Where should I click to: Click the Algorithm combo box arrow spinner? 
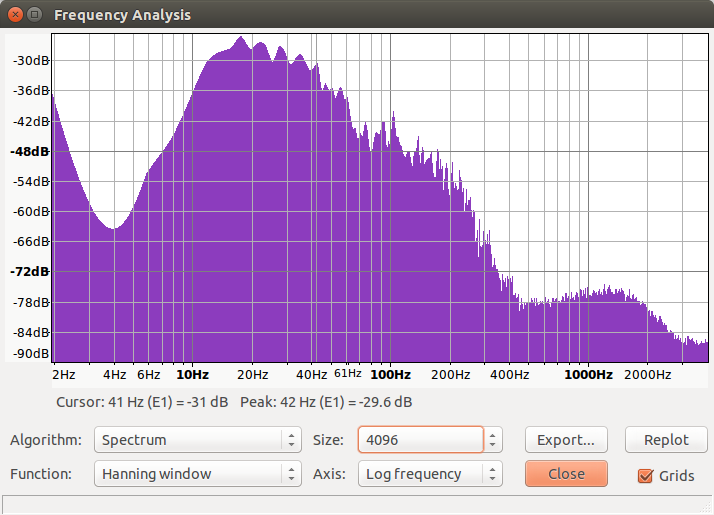point(291,440)
